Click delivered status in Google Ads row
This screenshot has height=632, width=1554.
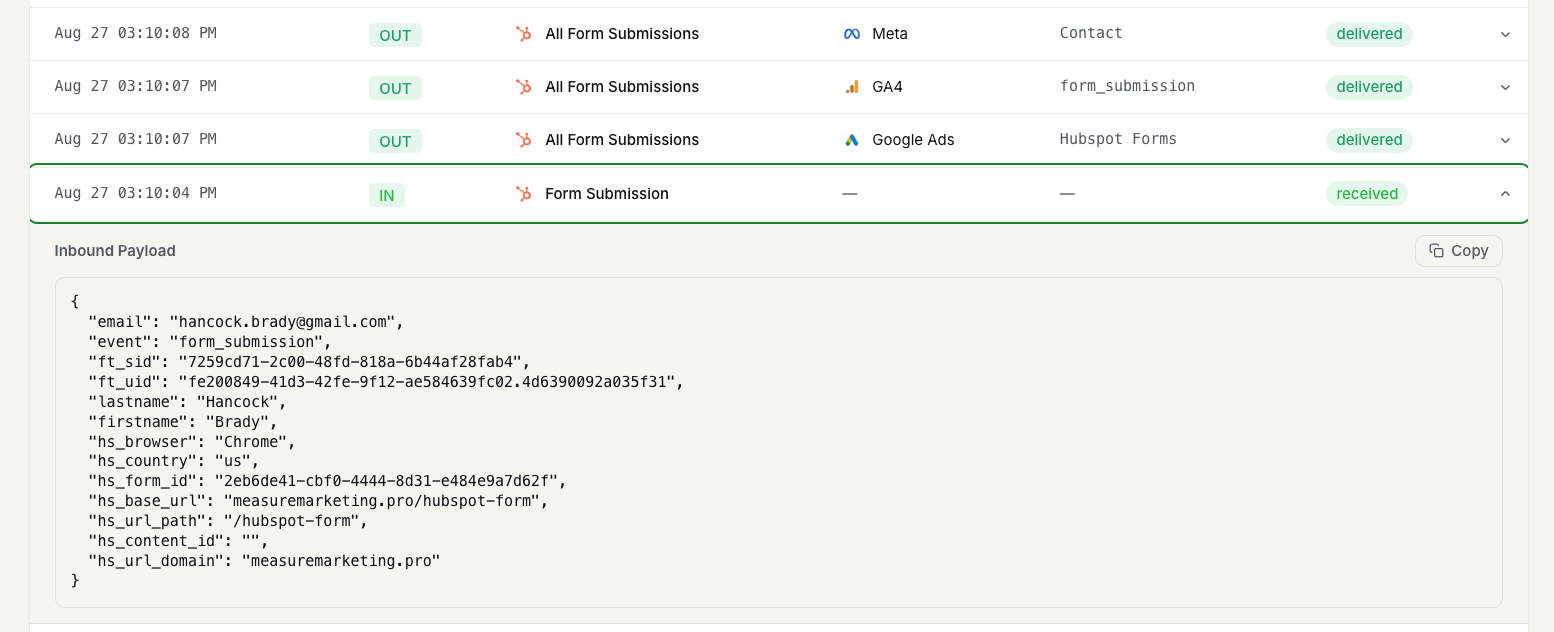click(1369, 140)
